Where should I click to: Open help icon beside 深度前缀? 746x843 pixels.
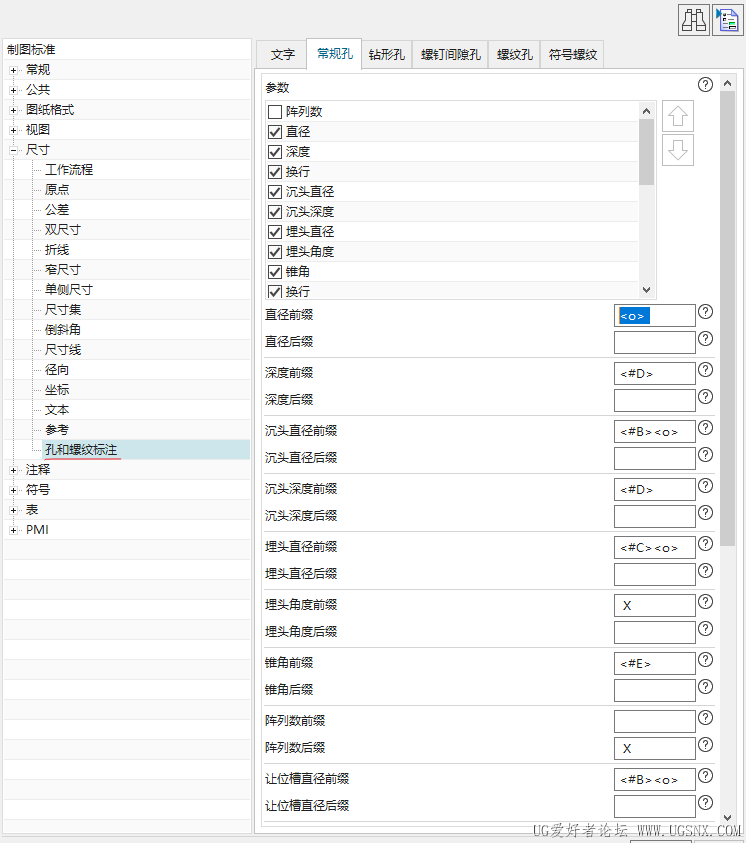705,369
